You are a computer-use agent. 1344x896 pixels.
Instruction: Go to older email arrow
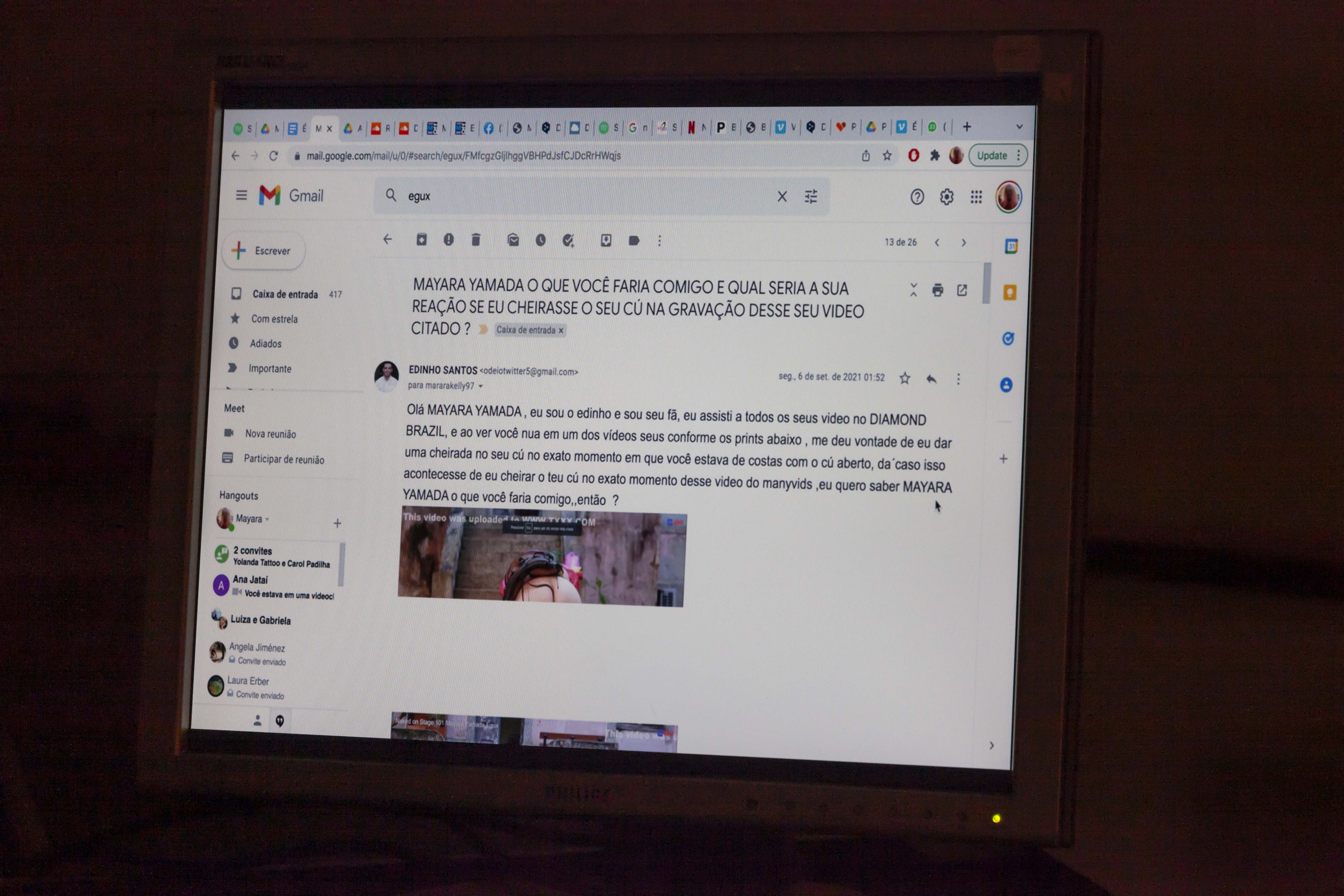coord(964,243)
